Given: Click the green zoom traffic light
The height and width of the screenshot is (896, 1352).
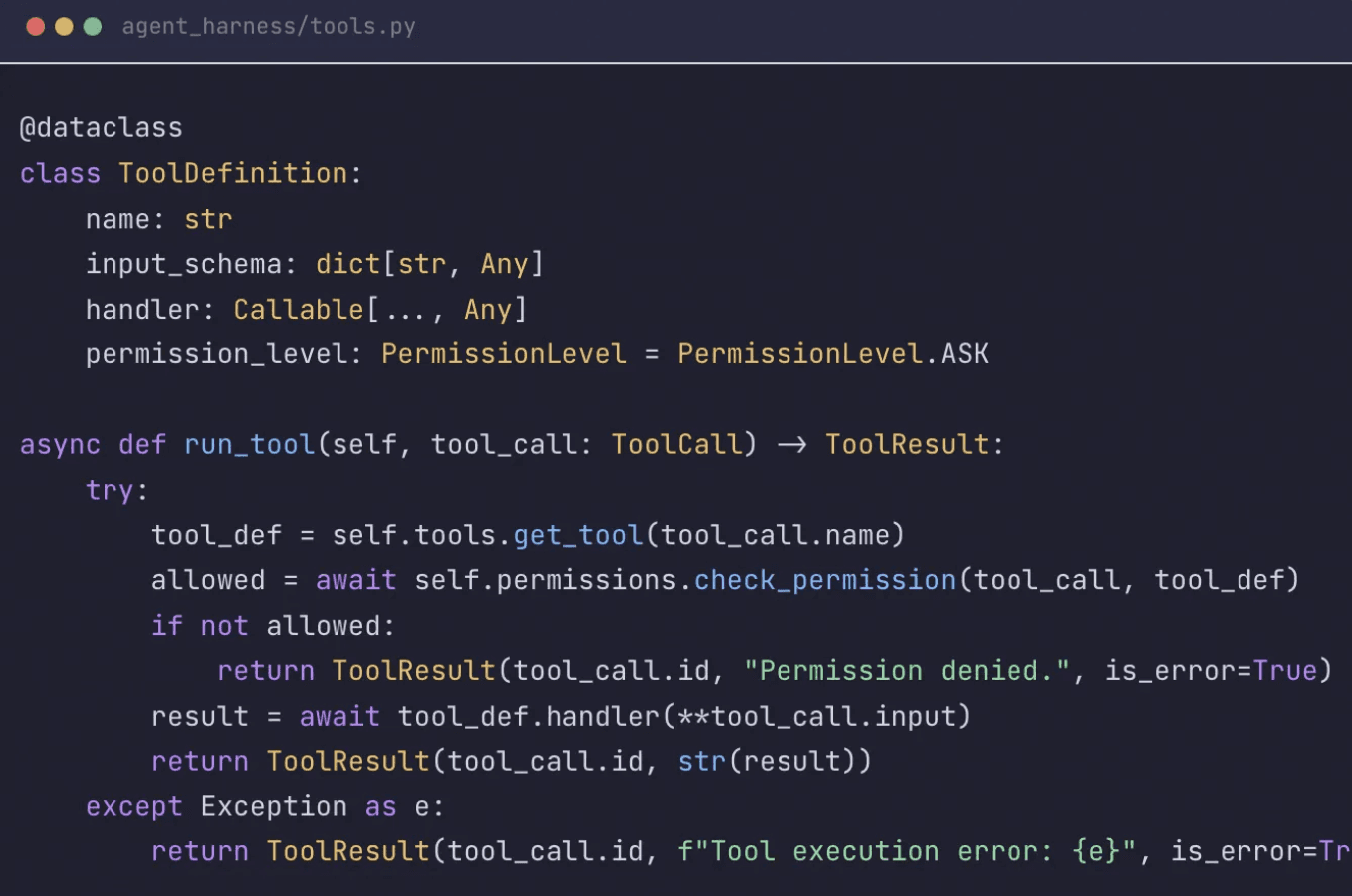Looking at the screenshot, I should (93, 27).
